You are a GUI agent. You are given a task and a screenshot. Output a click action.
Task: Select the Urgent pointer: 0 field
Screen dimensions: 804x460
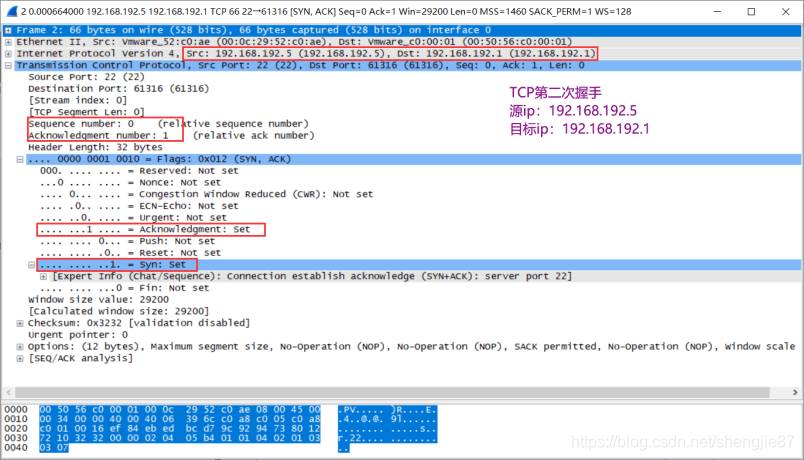75,334
